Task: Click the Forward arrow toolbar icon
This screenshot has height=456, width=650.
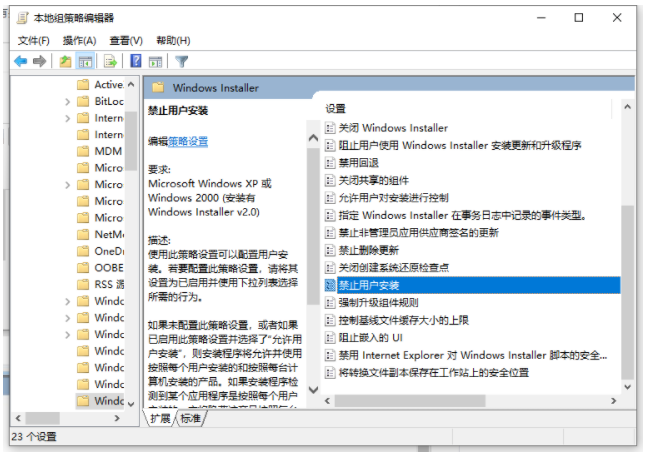Action: 40,61
